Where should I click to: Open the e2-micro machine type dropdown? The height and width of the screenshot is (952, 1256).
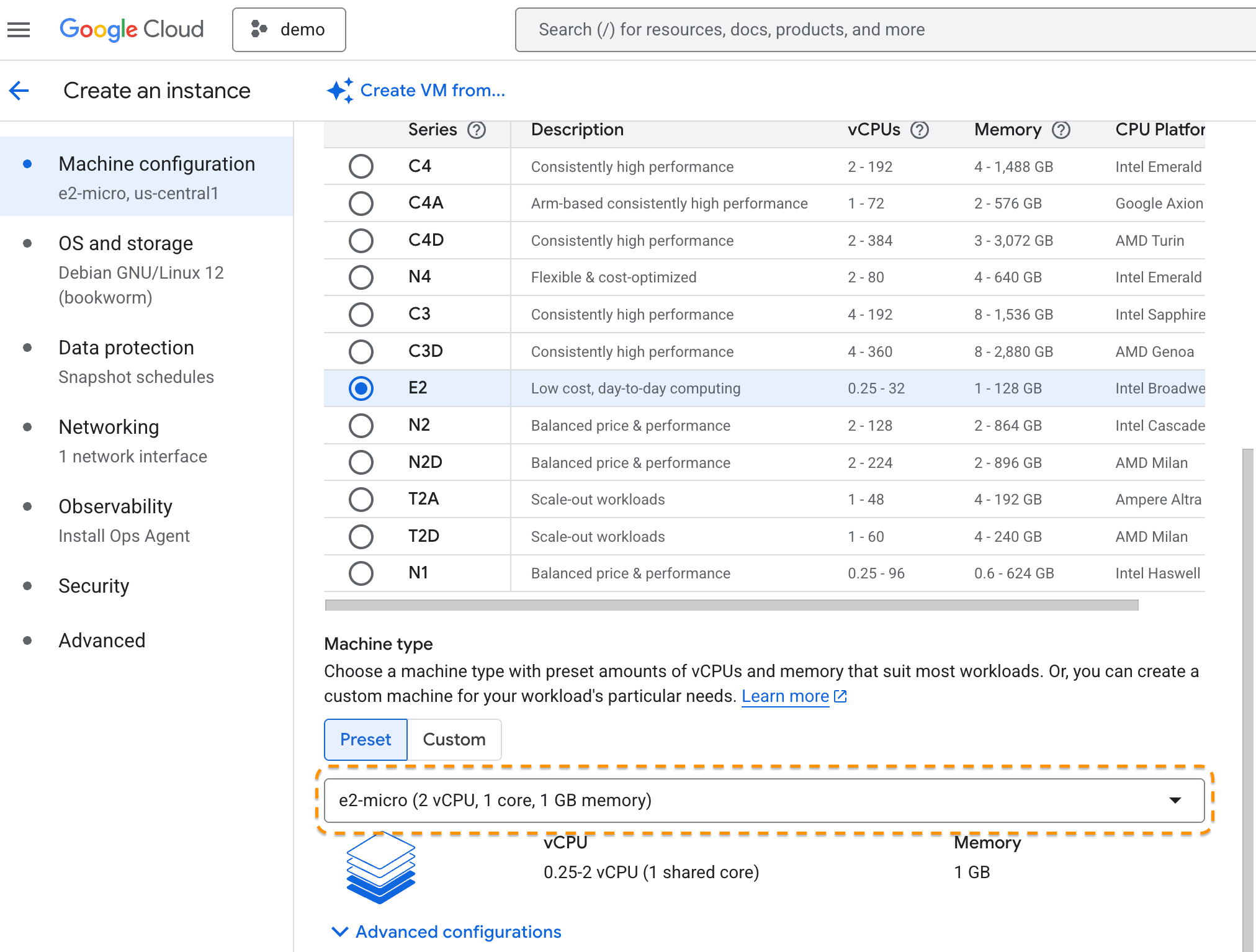pyautogui.click(x=763, y=801)
